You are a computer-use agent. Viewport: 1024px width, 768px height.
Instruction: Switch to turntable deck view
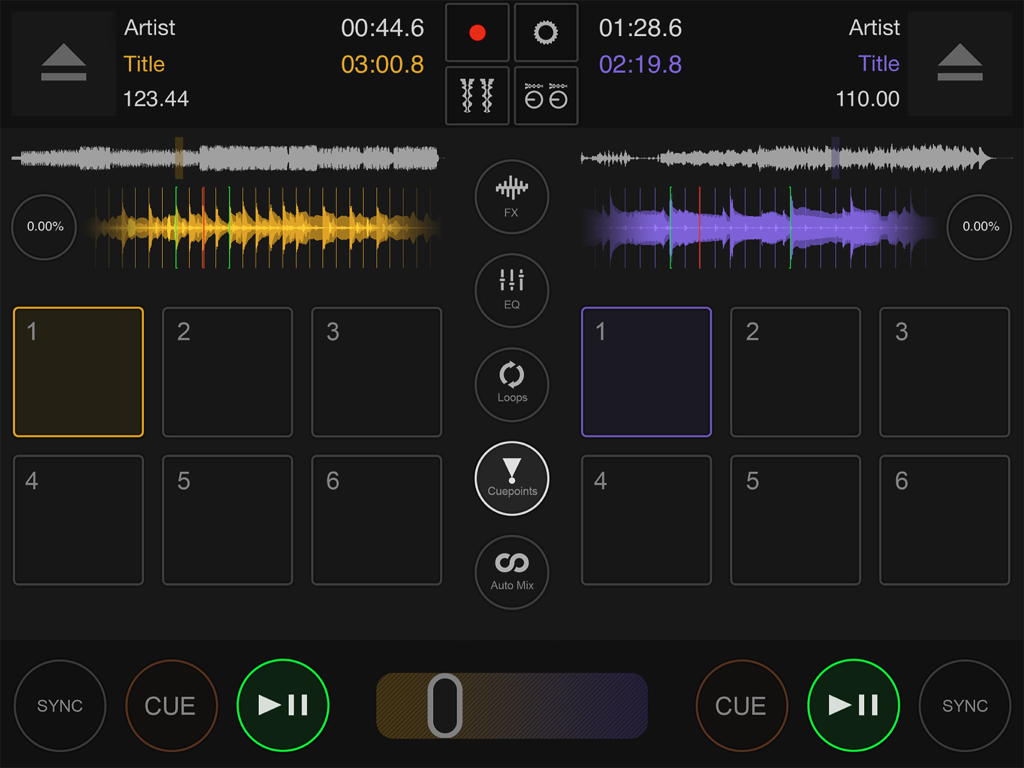[546, 96]
